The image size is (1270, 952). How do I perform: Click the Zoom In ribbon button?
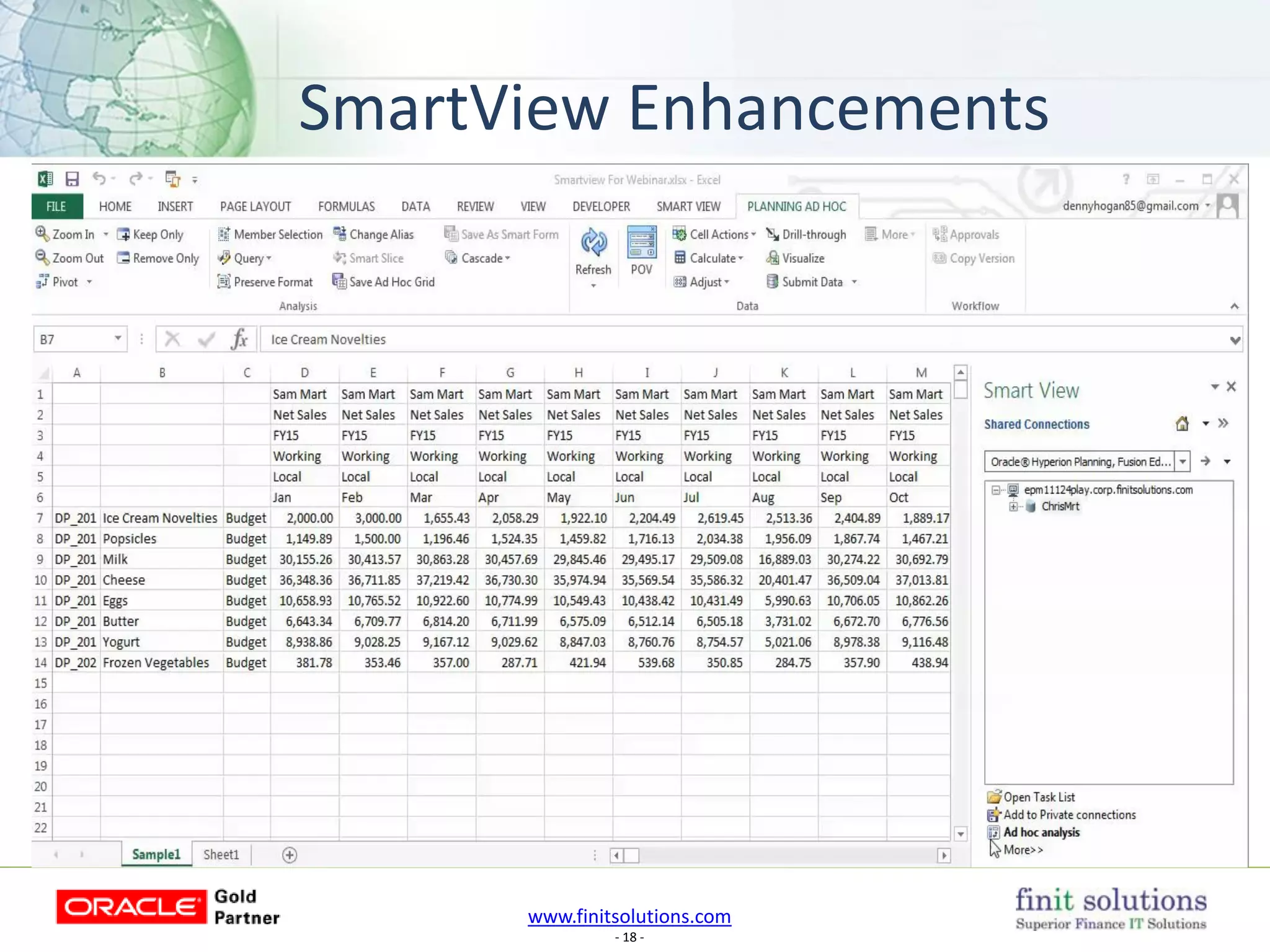point(65,234)
